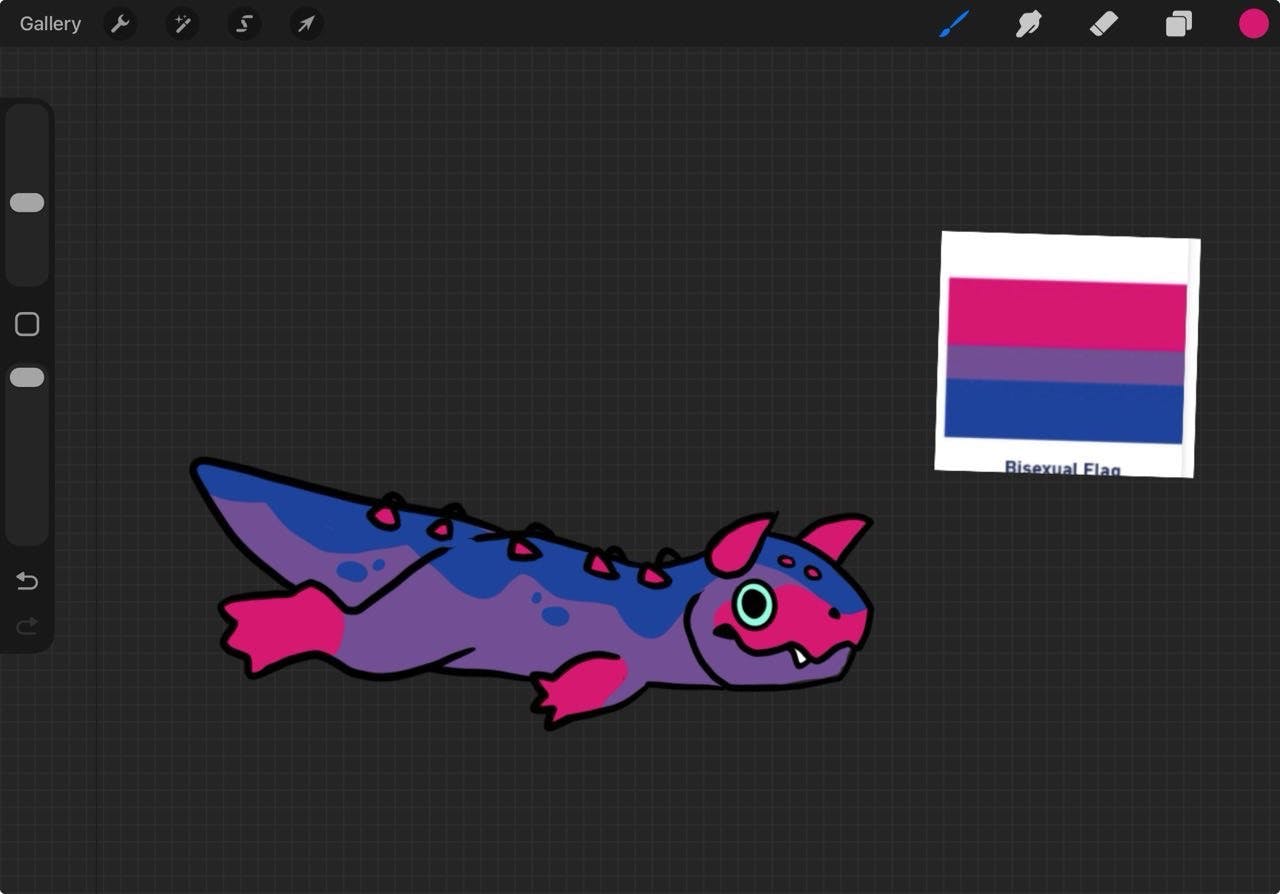Click the Bisexual Flag reference image caption
The width and height of the screenshot is (1280, 894).
click(x=1062, y=467)
